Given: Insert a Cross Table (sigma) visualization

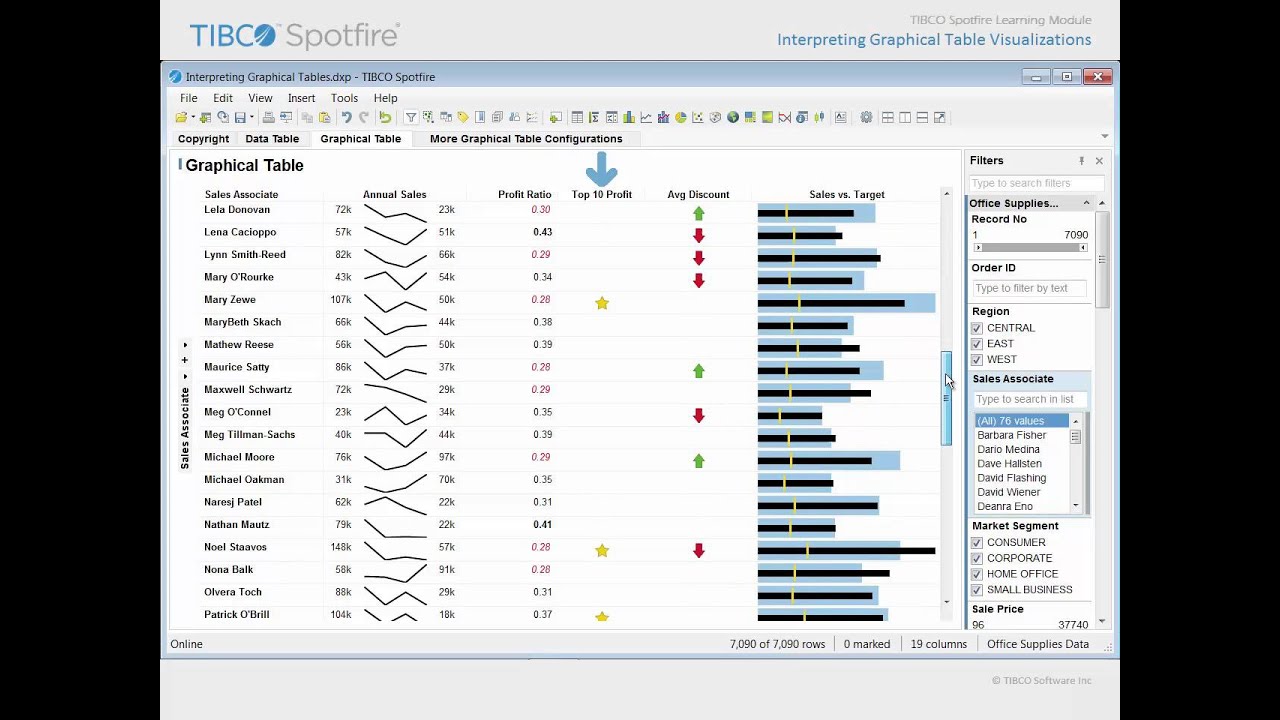Looking at the screenshot, I should pyautogui.click(x=595, y=117).
